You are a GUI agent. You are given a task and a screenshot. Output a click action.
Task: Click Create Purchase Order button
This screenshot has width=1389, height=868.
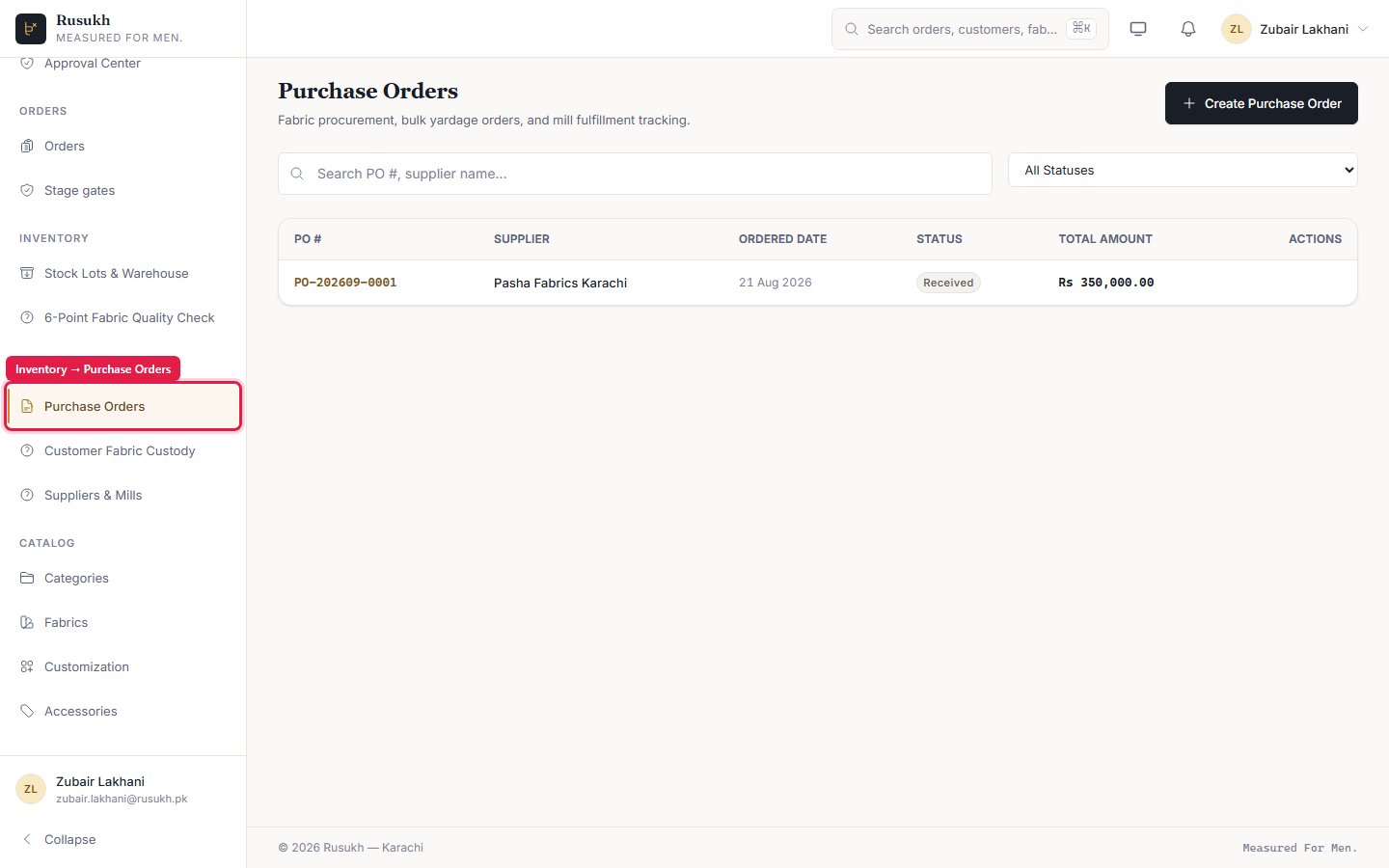(1262, 103)
